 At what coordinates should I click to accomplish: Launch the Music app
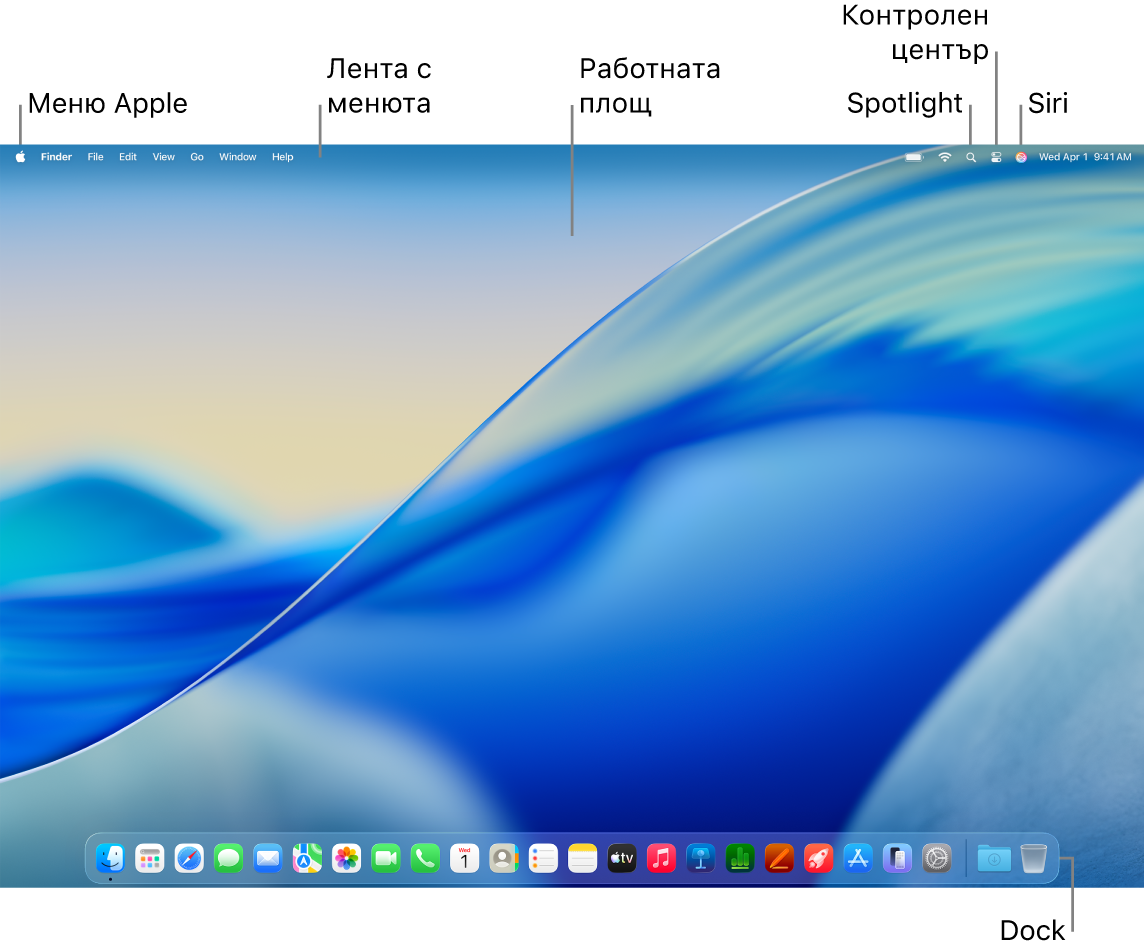click(661, 858)
